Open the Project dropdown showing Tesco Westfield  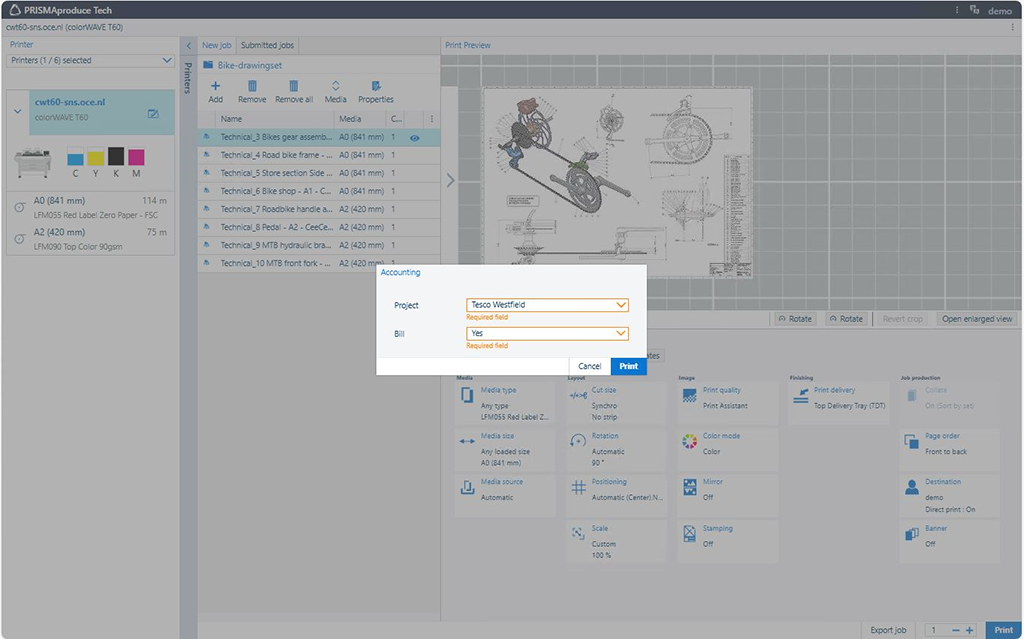tap(547, 305)
